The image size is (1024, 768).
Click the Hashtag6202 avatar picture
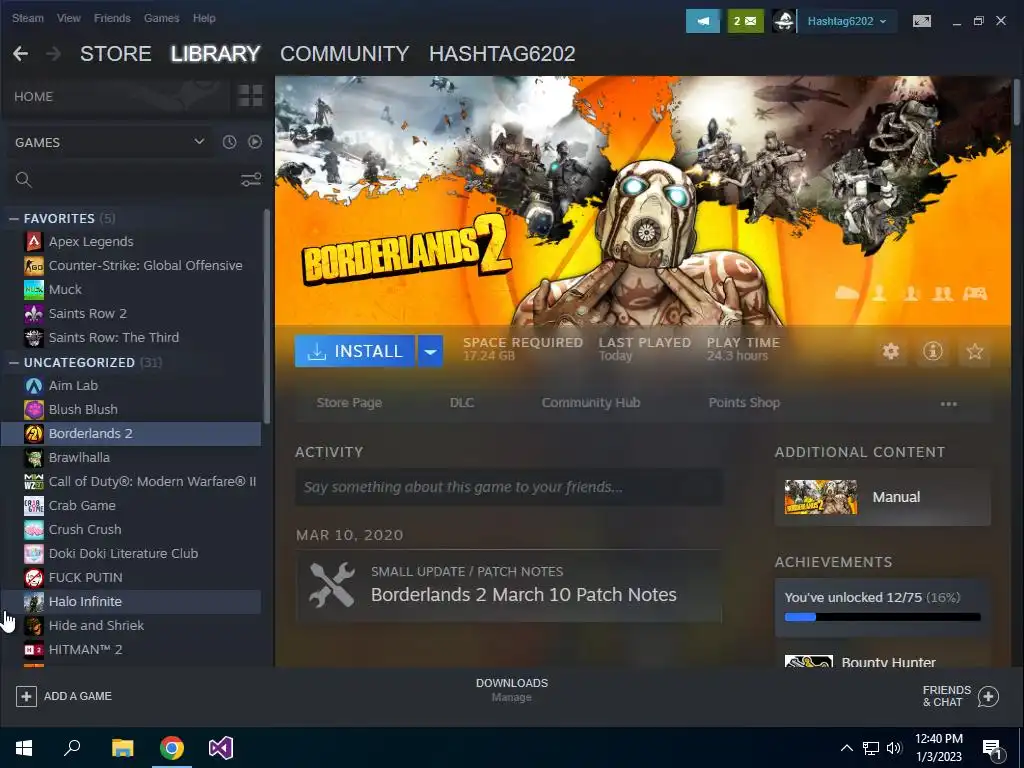pos(784,21)
